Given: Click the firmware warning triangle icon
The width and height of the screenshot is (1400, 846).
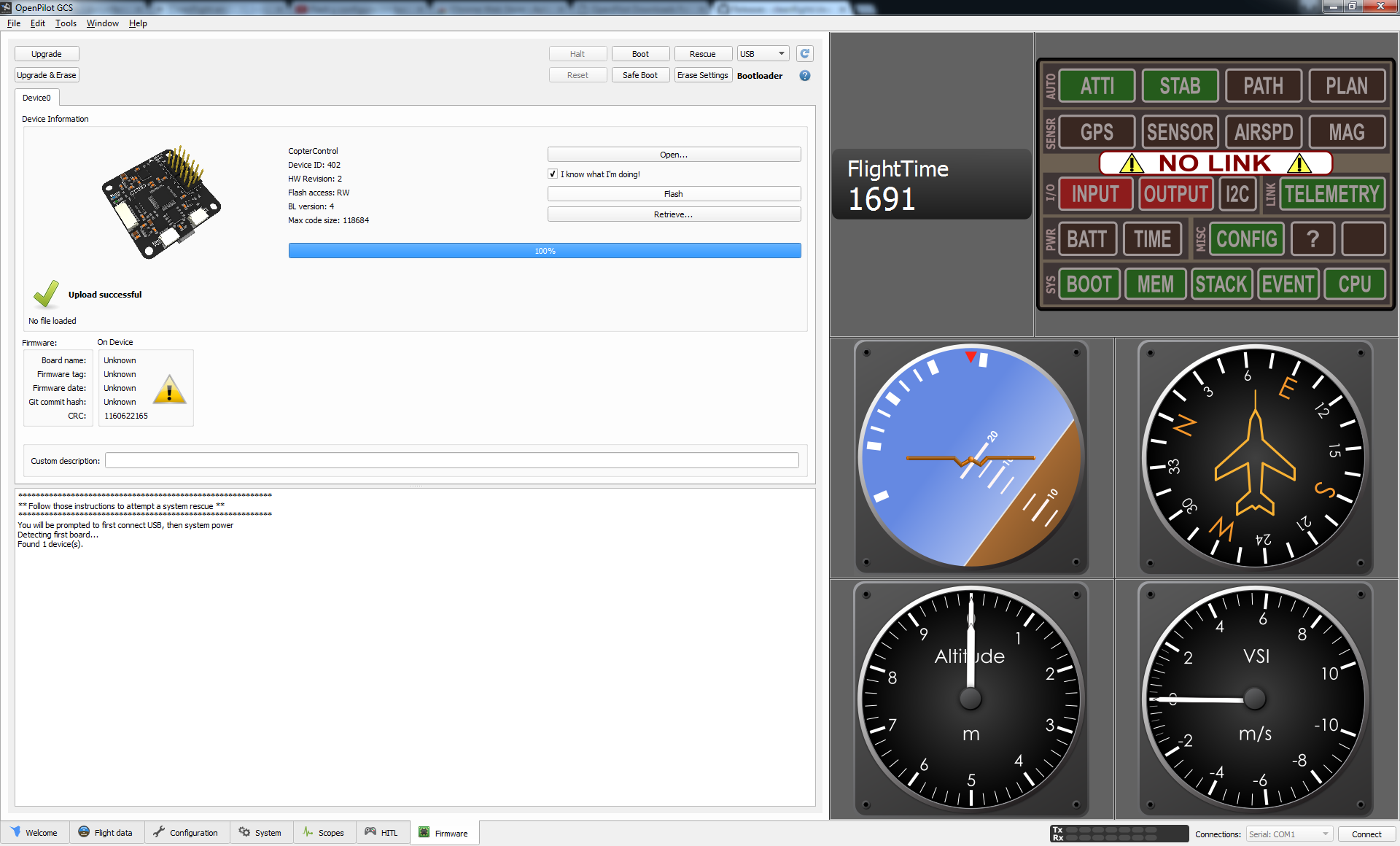Looking at the screenshot, I should [x=169, y=390].
